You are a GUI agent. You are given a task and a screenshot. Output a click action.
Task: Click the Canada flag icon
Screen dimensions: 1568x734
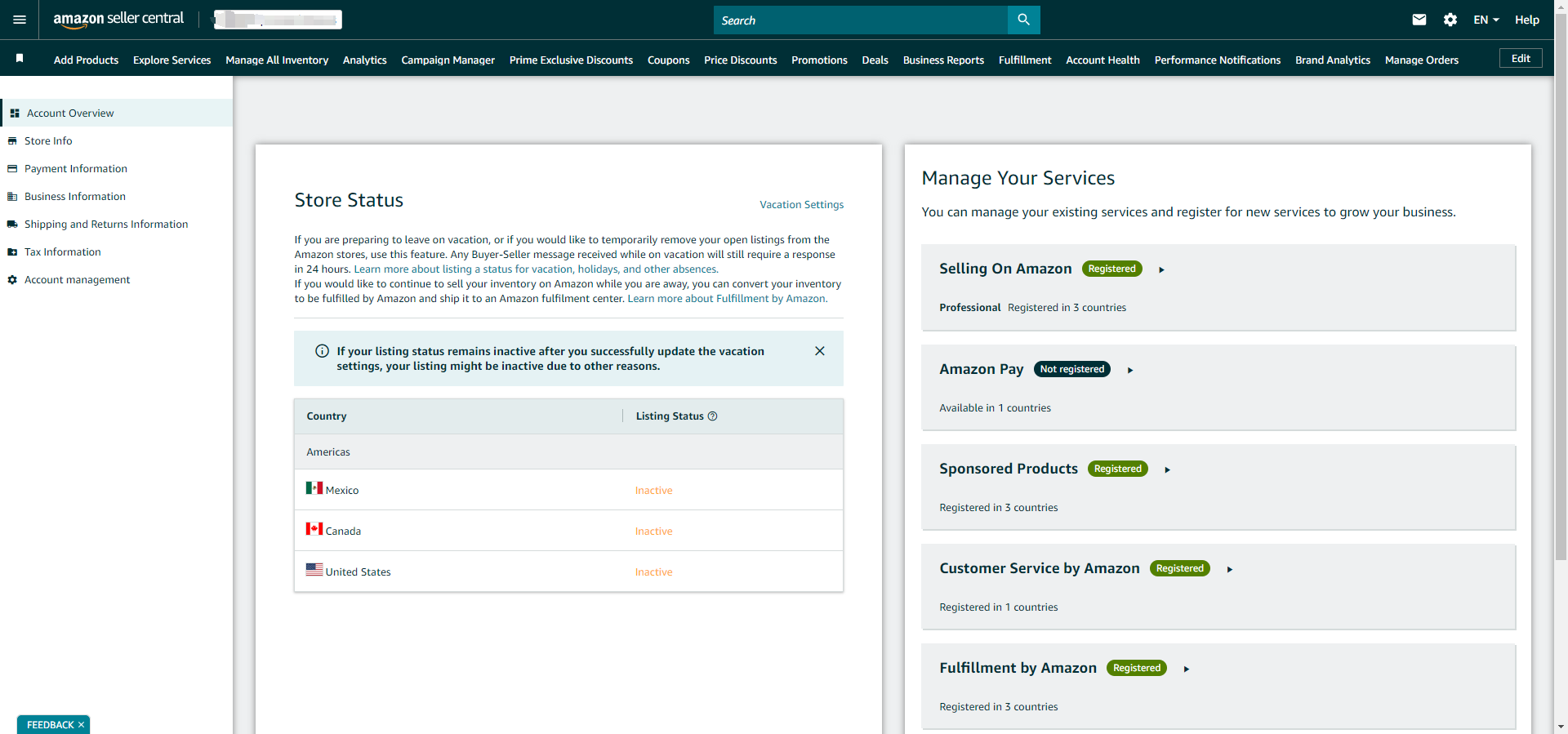314,529
